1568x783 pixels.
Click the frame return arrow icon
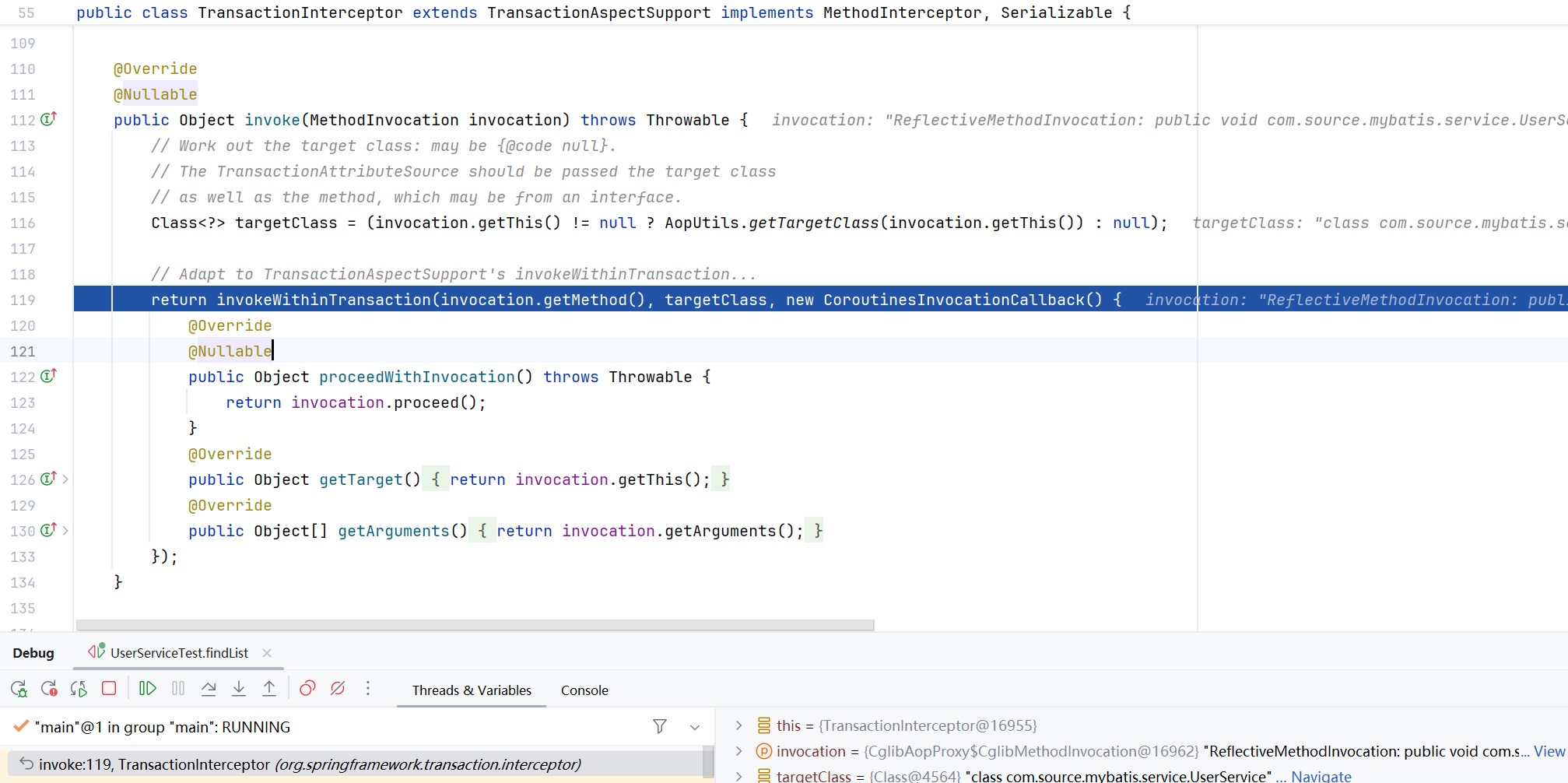(x=26, y=764)
